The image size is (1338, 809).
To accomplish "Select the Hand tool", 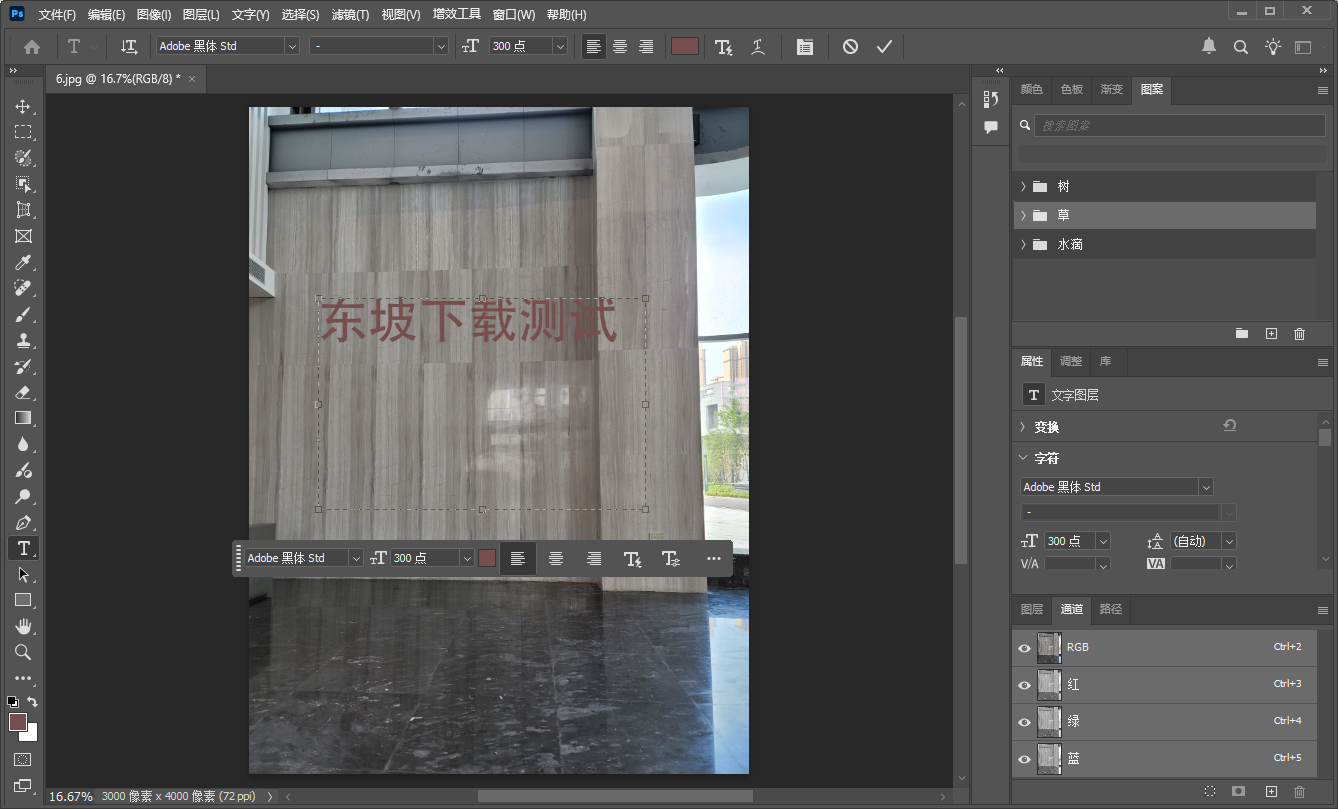I will (x=23, y=625).
